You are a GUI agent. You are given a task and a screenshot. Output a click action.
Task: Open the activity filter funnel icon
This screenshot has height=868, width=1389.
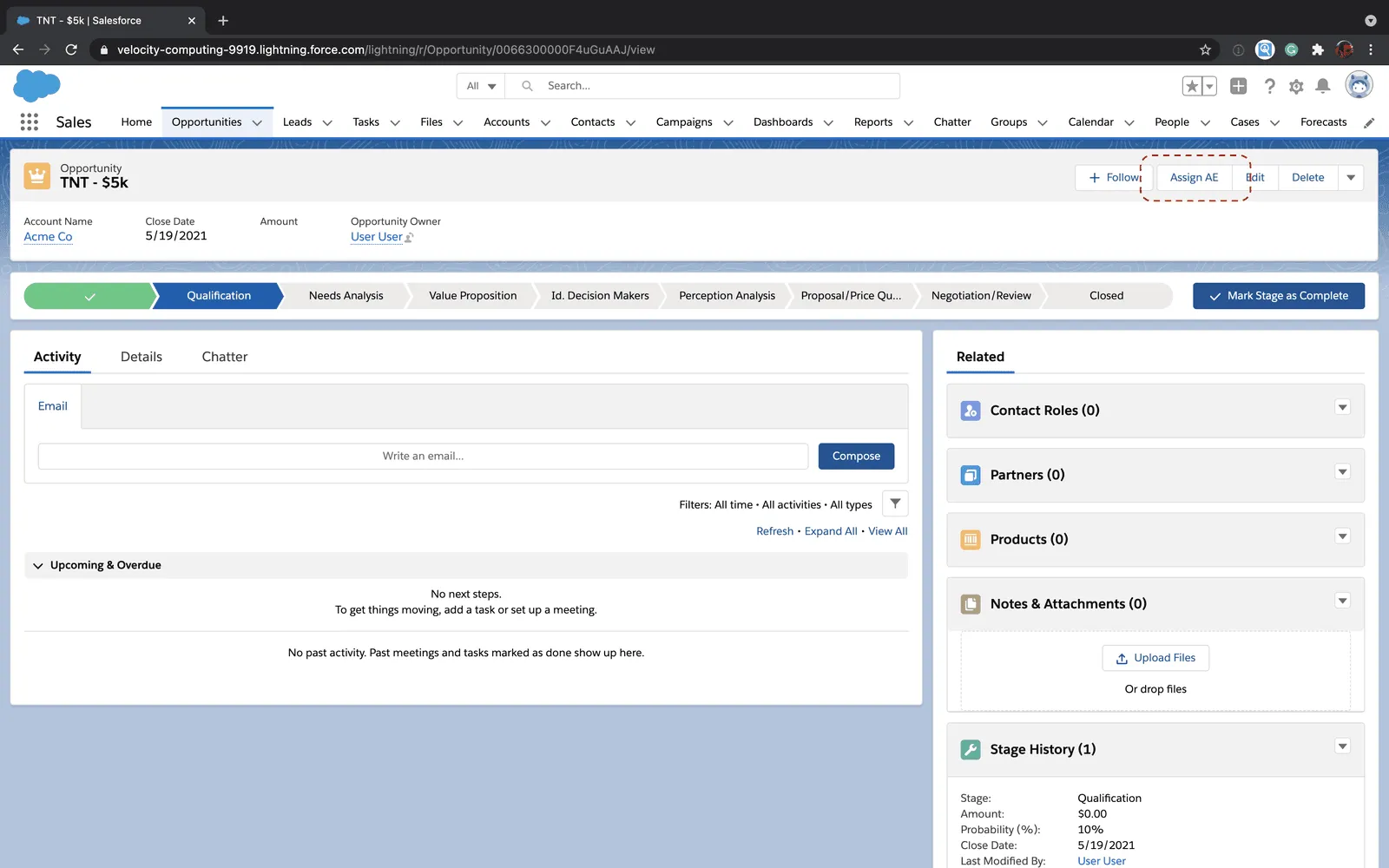click(x=895, y=503)
